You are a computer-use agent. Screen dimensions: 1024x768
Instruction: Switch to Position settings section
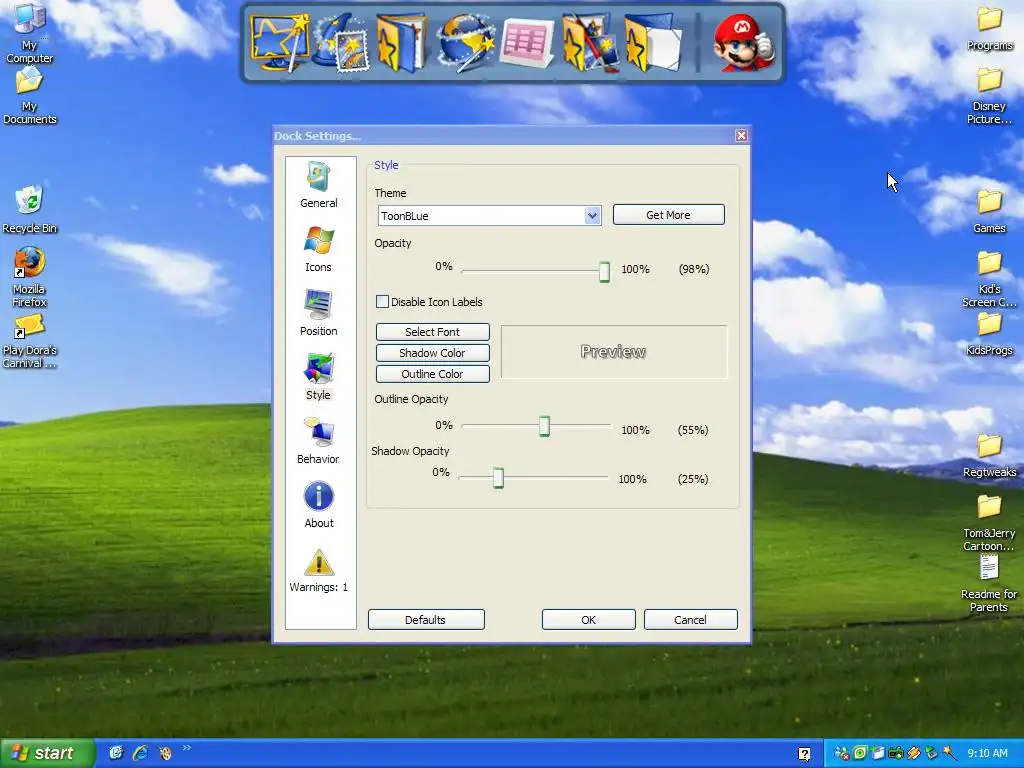click(319, 313)
